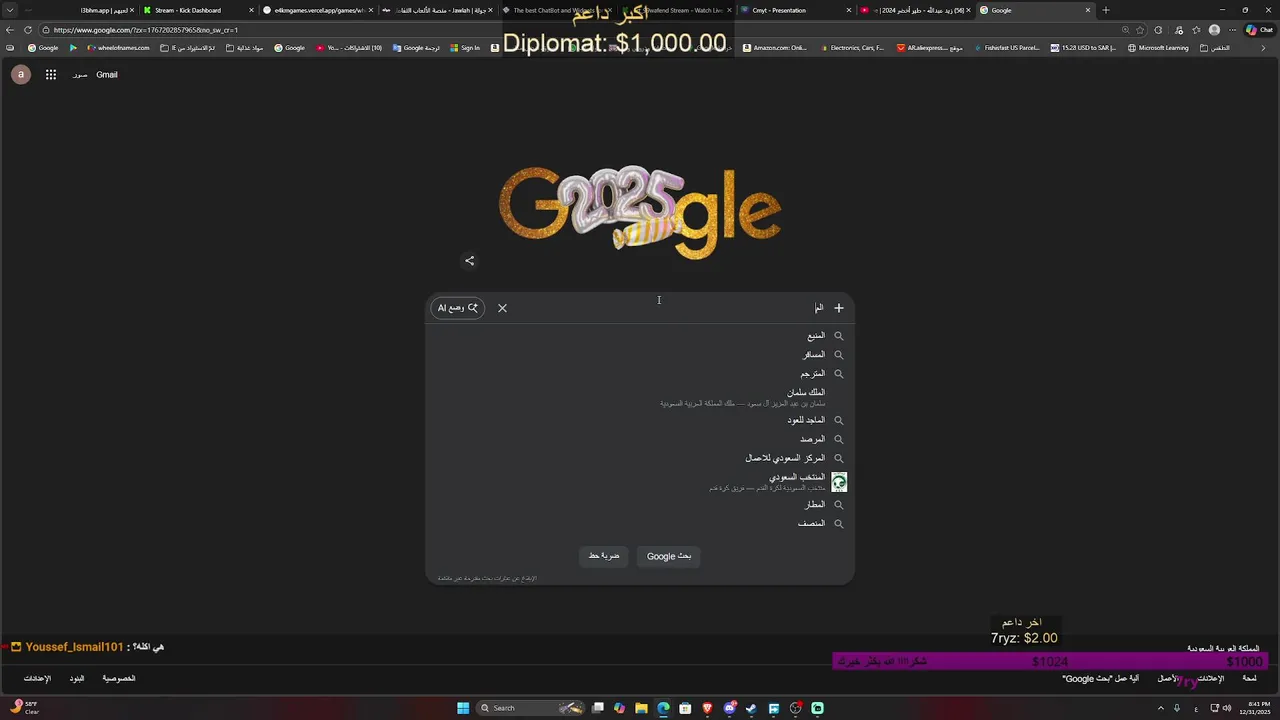Select suggestion المركز السعودي للاتصال
The height and width of the screenshot is (720, 1280).
click(x=640, y=458)
